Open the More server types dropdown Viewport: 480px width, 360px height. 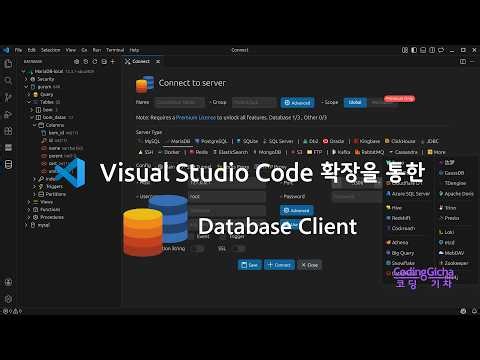[x=436, y=152]
